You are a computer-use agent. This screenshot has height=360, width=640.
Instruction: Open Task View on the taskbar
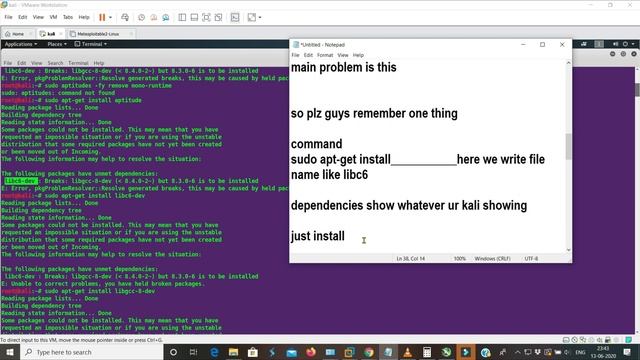coord(193,352)
